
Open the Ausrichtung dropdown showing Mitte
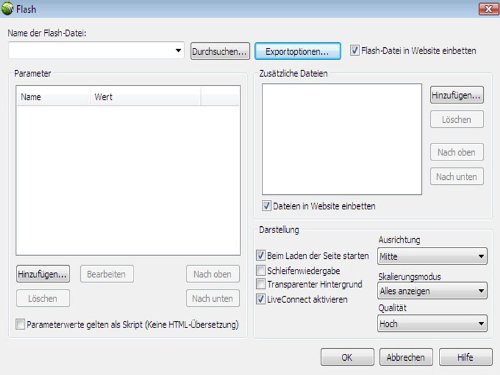pos(432,256)
